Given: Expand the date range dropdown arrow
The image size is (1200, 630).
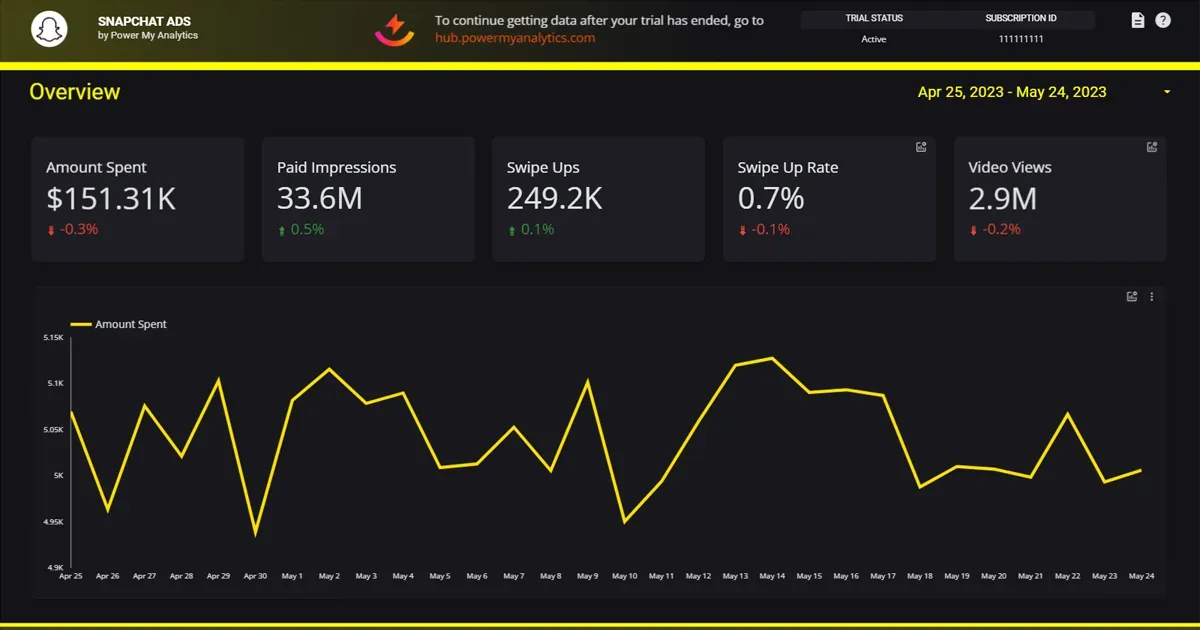Looking at the screenshot, I should pos(1167,92).
